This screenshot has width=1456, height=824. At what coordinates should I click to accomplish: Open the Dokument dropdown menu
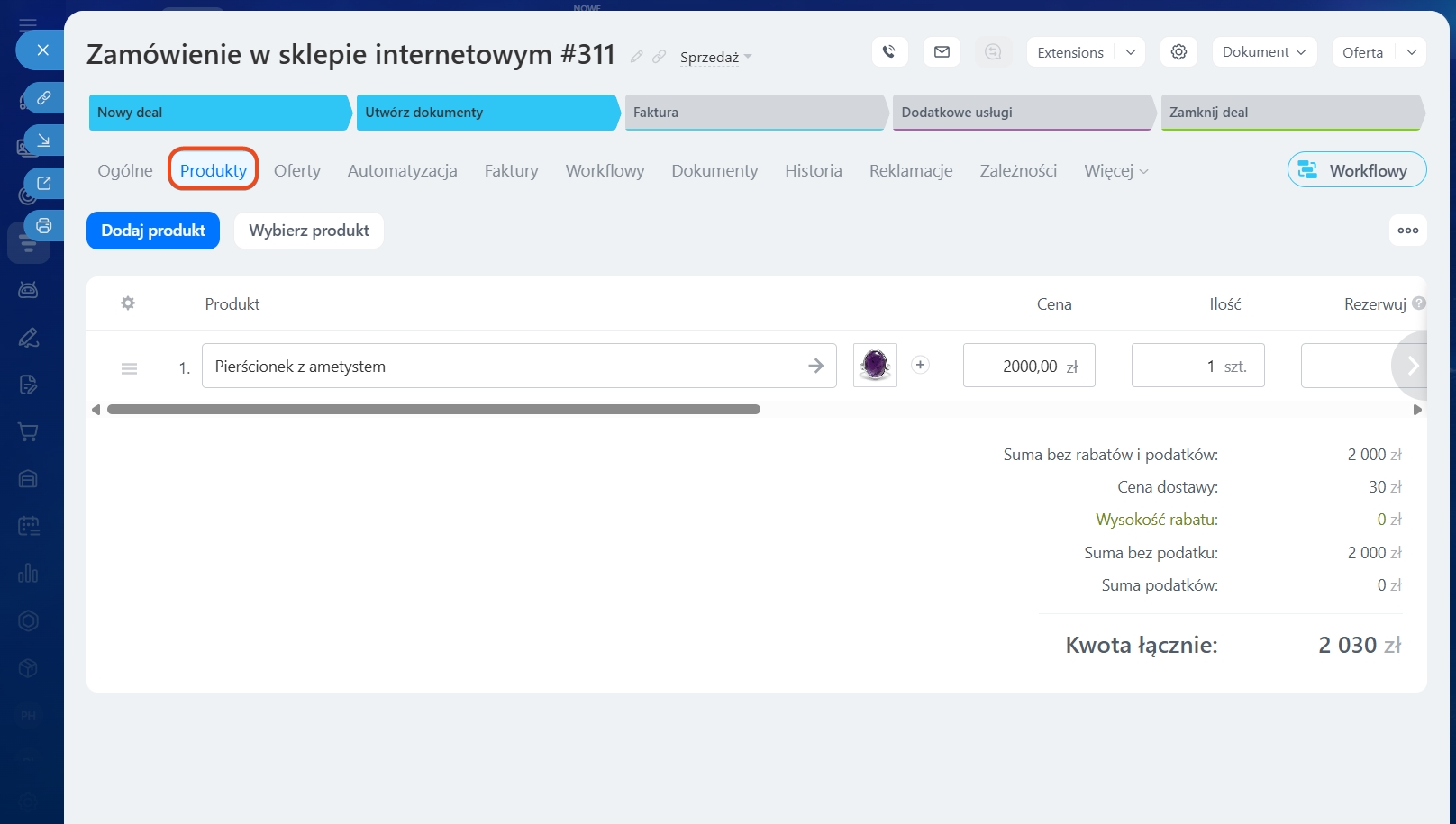pyautogui.click(x=1263, y=52)
